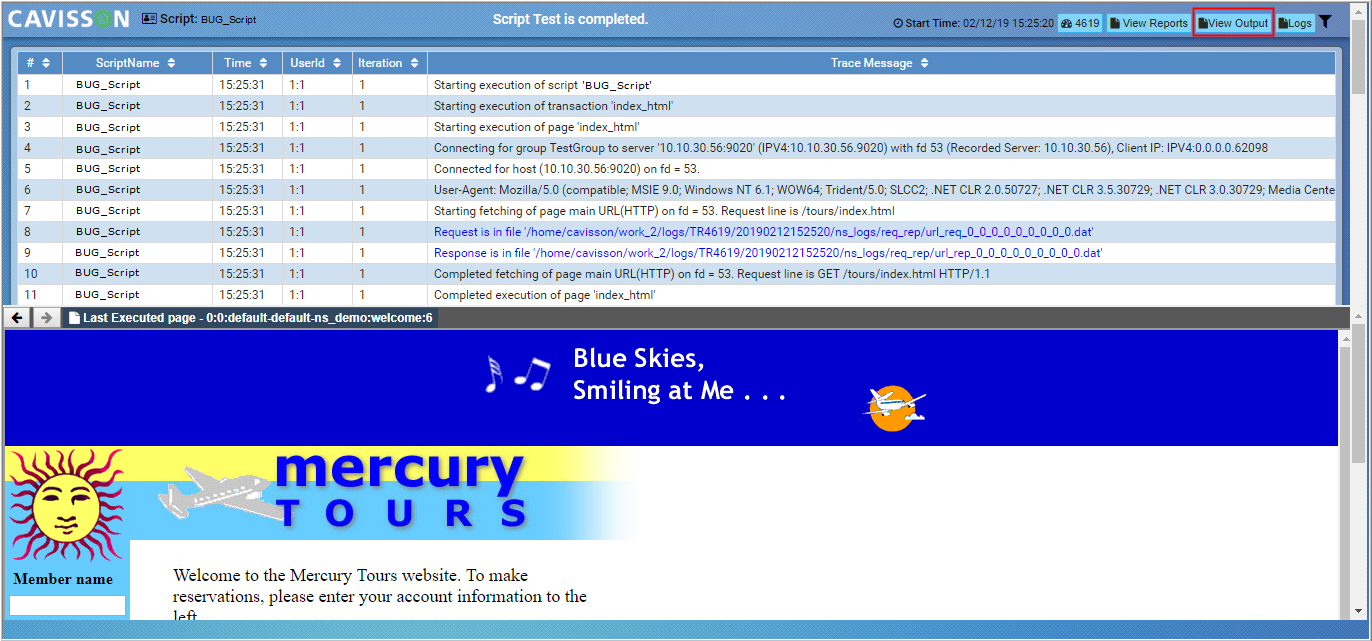This screenshot has width=1372, height=641.
Task: Click the orange airplane sun graphic
Action: (894, 407)
